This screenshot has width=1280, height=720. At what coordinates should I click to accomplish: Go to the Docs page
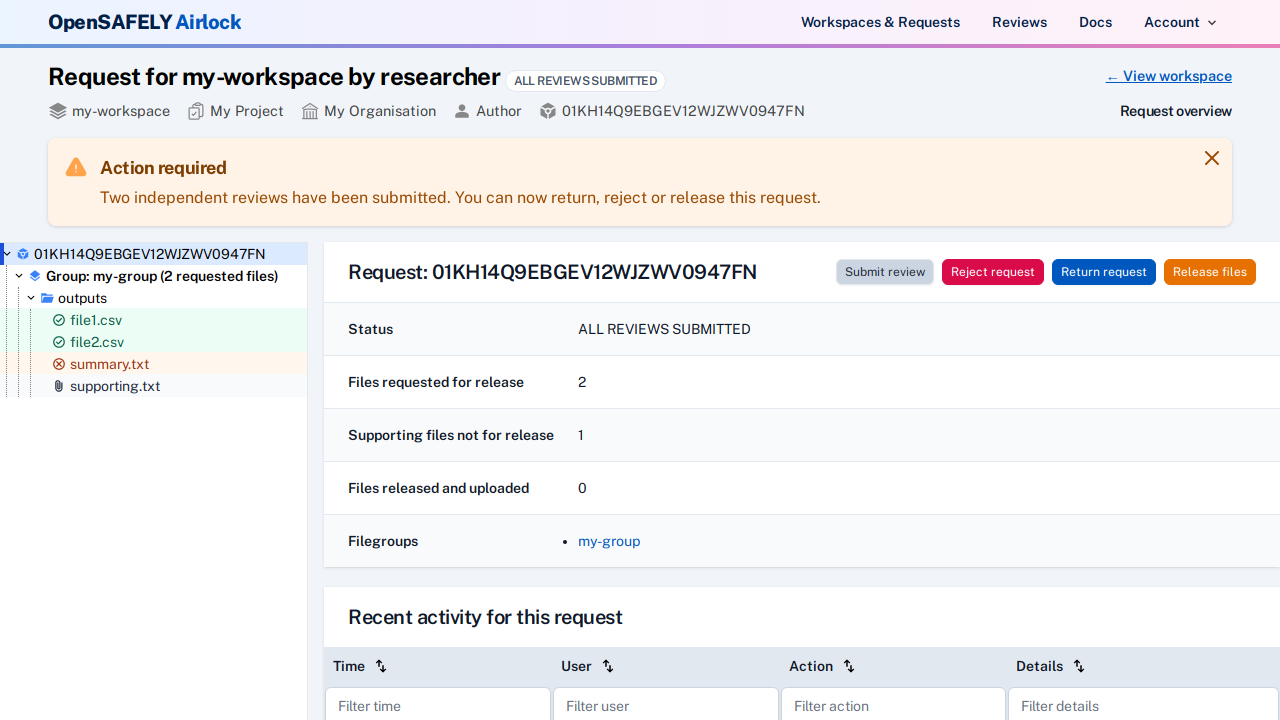(1095, 22)
